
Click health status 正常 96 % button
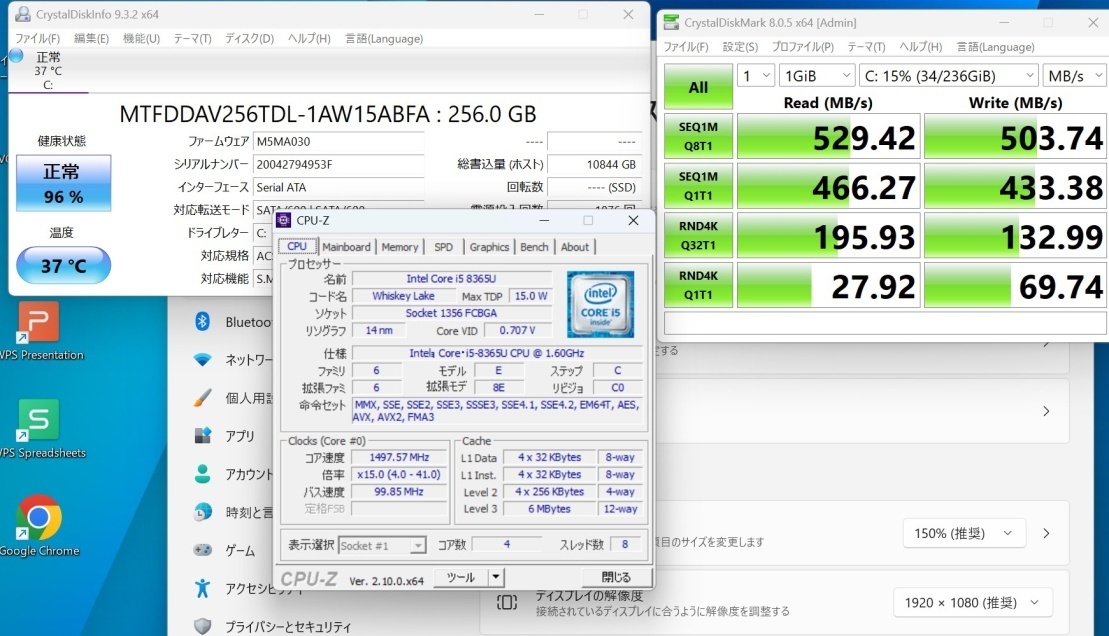click(64, 183)
